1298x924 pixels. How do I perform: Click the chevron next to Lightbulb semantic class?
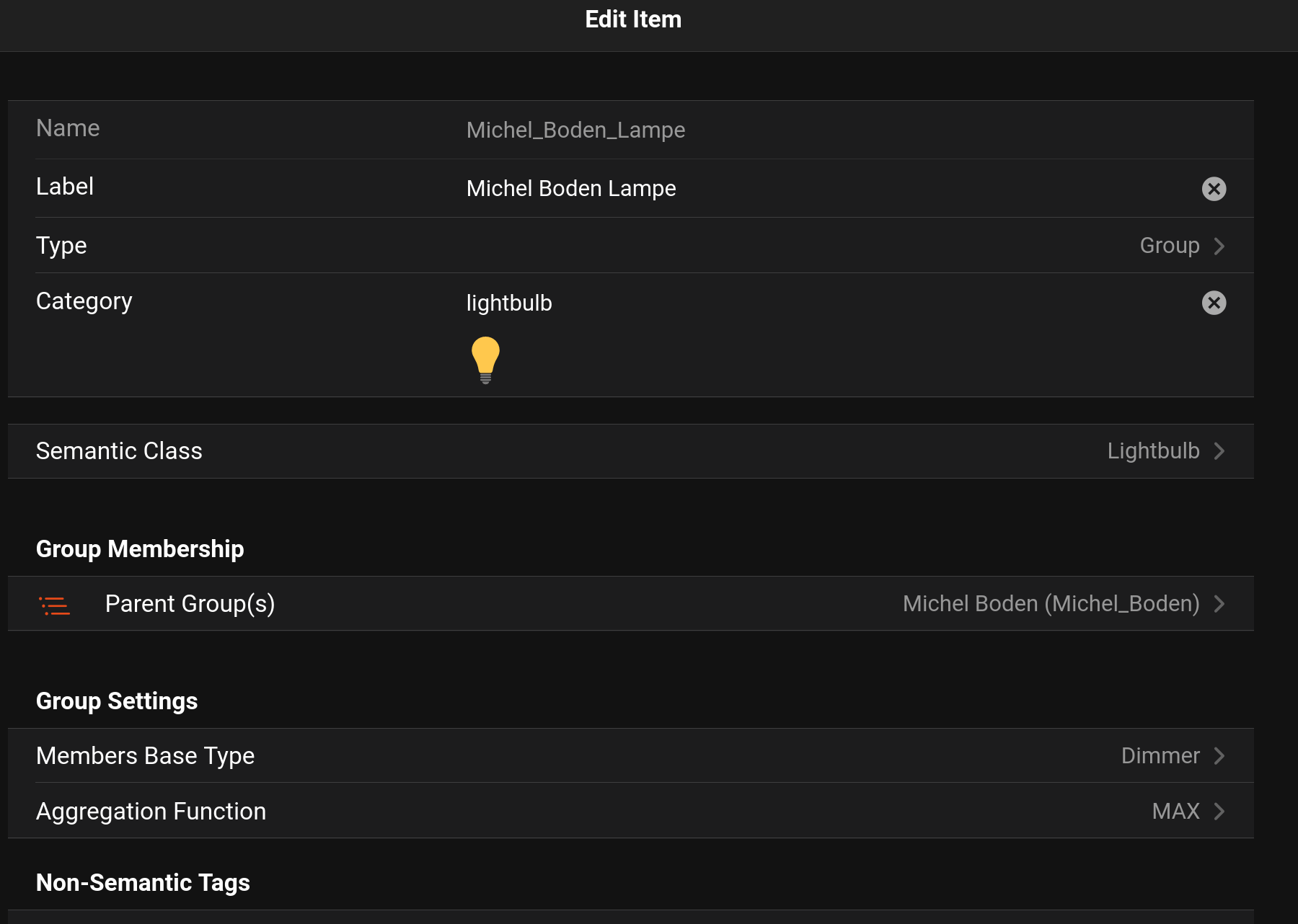(1219, 451)
